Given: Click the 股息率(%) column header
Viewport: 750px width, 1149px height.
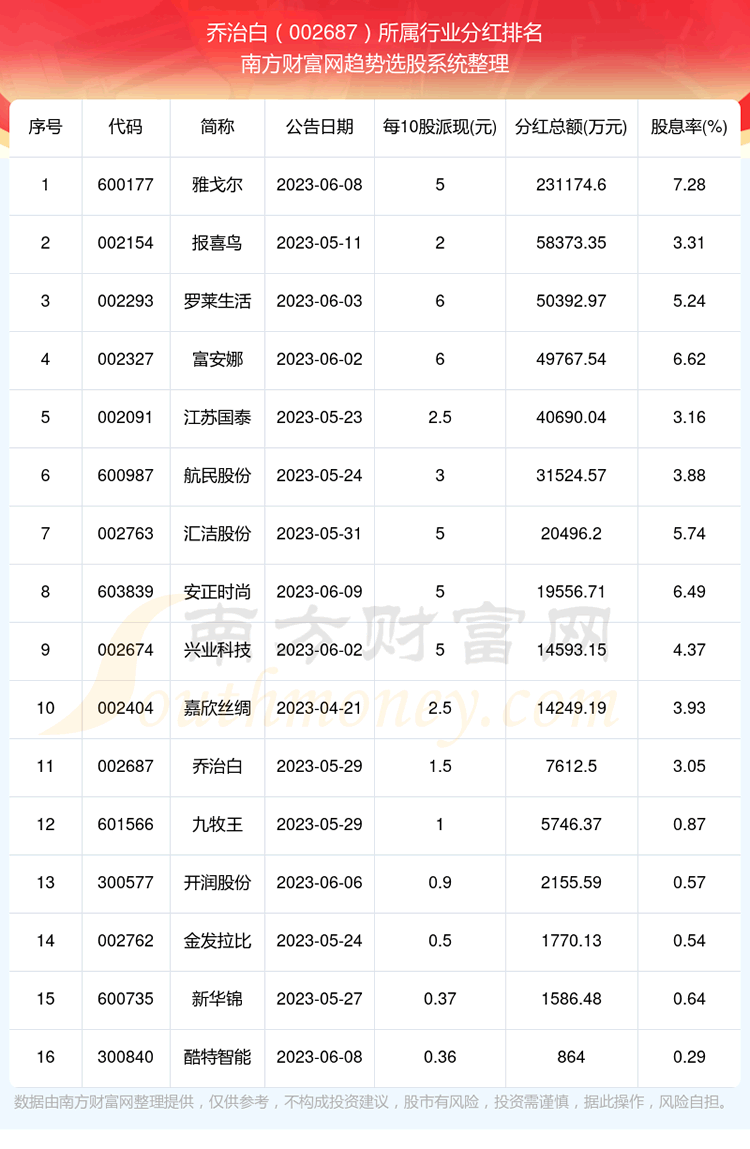Looking at the screenshot, I should pyautogui.click(x=689, y=127).
